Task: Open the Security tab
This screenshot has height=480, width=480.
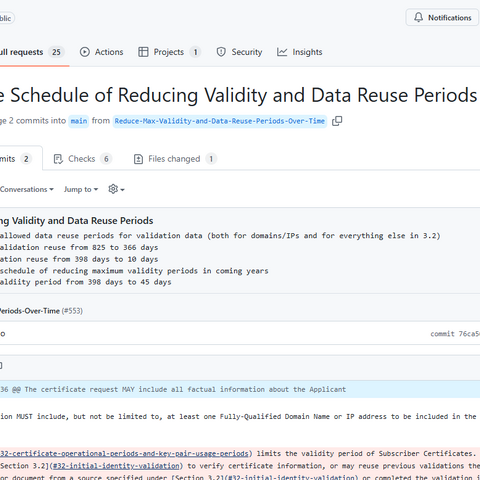Action: pos(239,52)
